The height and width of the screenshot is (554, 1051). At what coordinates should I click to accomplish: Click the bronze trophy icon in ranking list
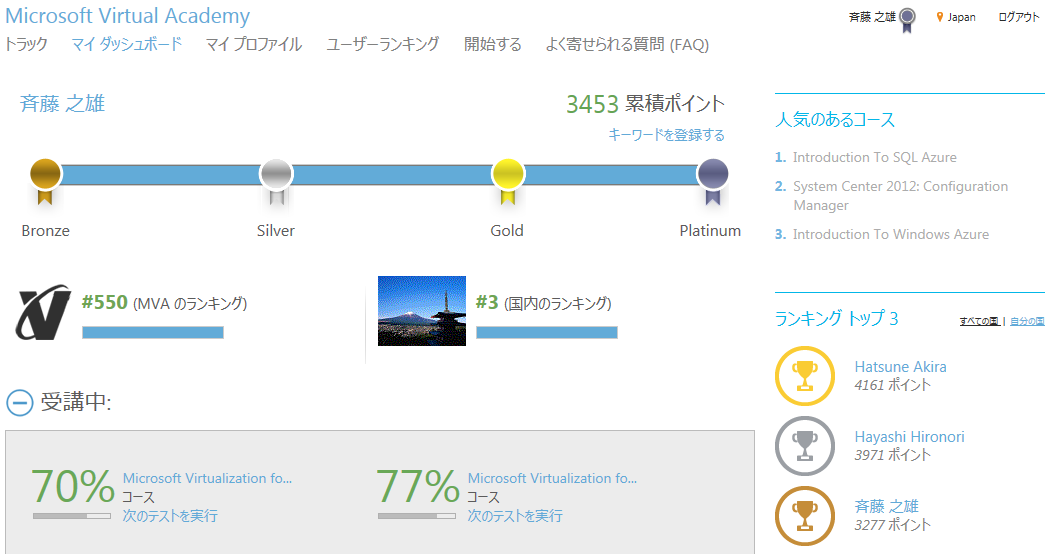click(x=804, y=515)
